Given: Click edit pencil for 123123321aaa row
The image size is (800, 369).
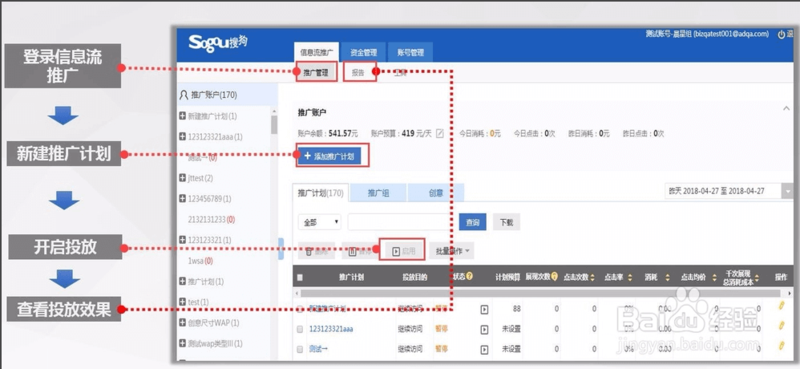Looking at the screenshot, I should click(x=781, y=326).
